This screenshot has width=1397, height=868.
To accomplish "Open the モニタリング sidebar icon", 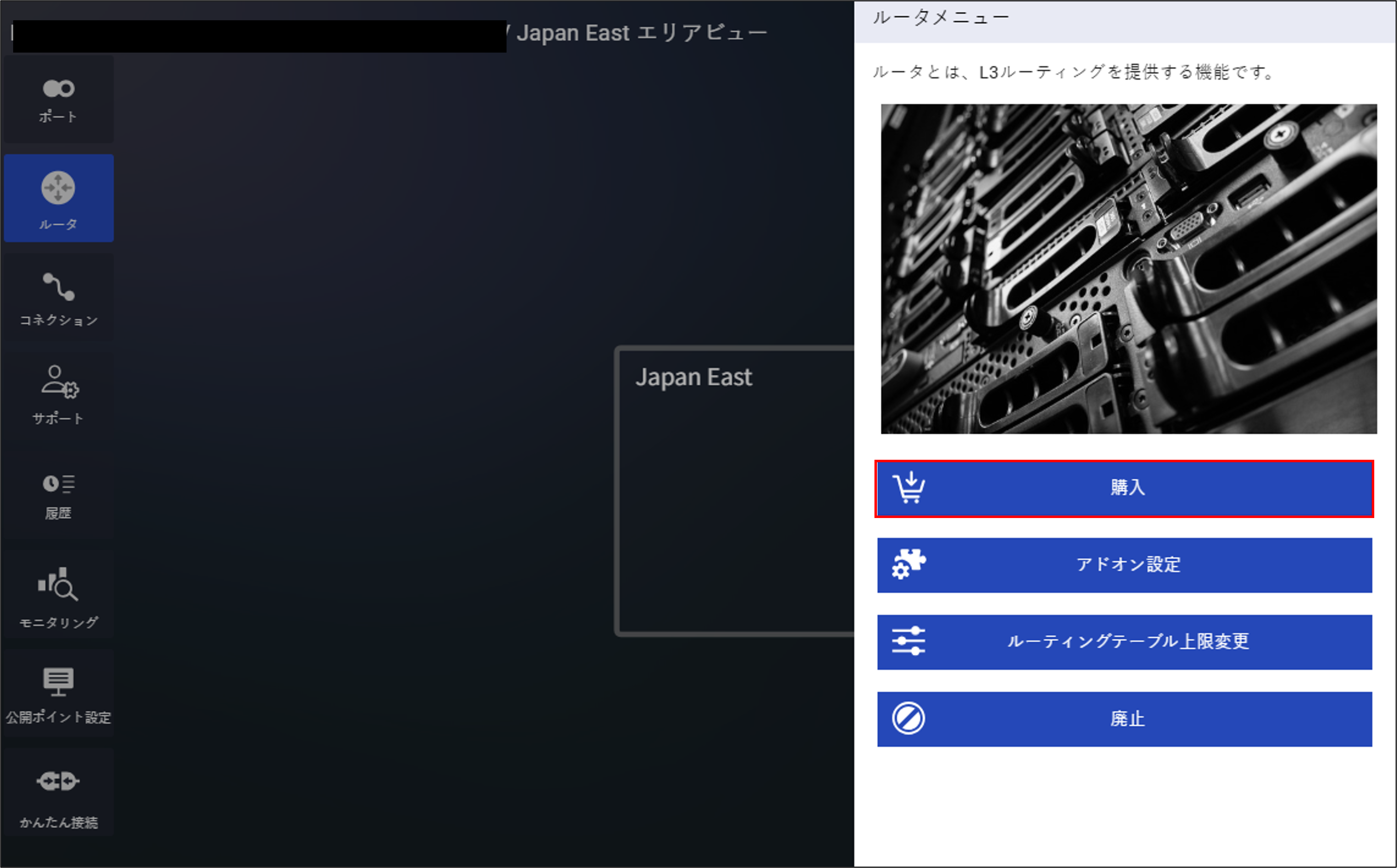I will [x=59, y=595].
